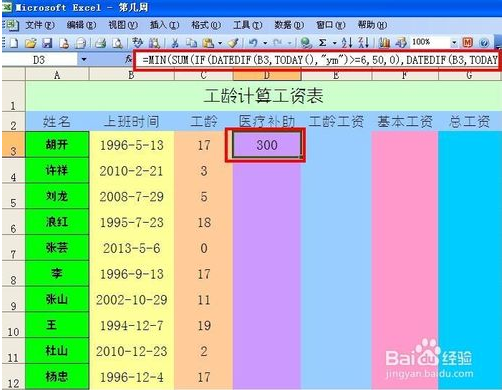Select the Format Painter brush
The height and width of the screenshot is (390, 503).
[x=233, y=43]
